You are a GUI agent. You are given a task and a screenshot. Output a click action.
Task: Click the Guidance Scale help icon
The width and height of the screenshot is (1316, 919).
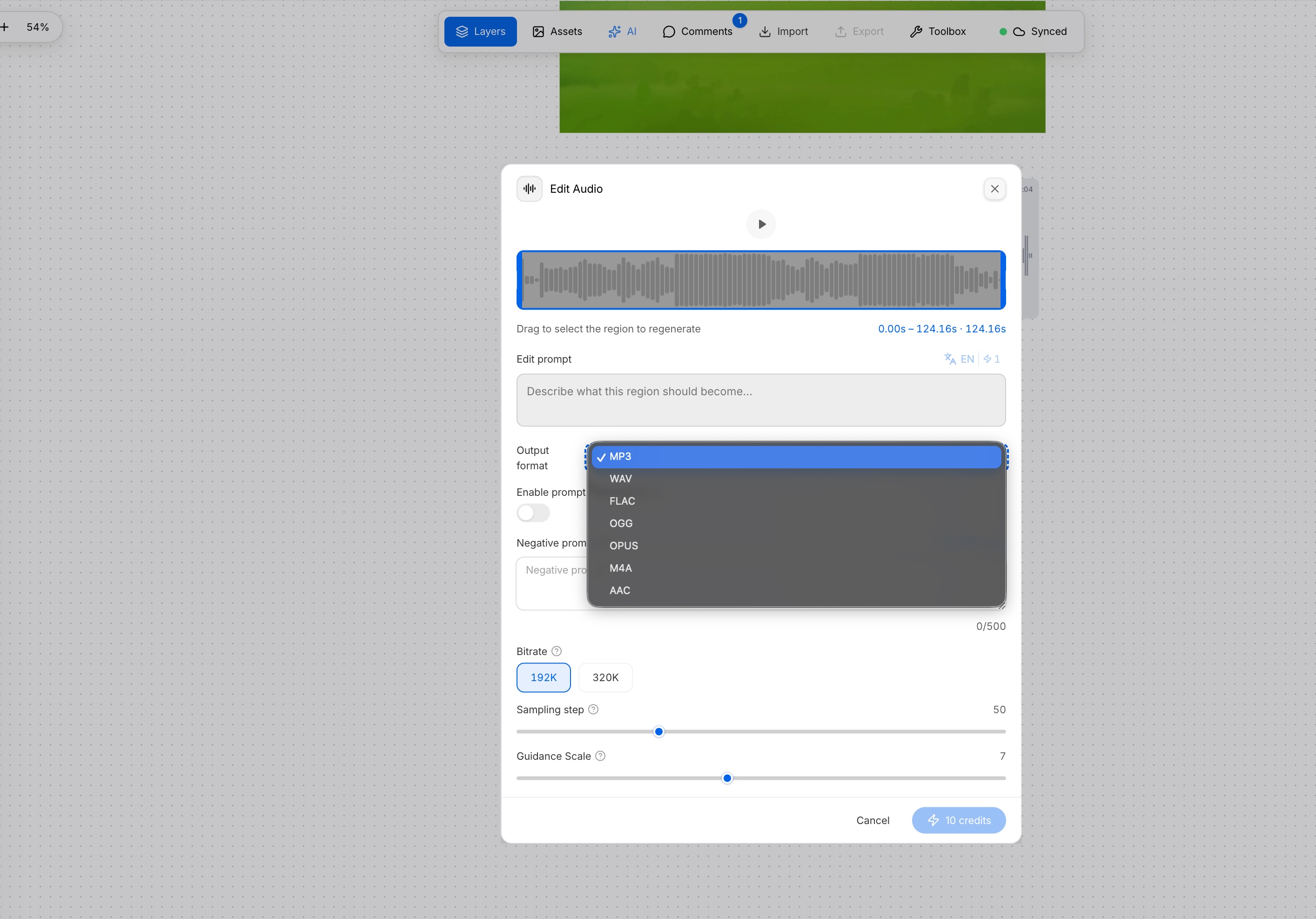click(x=600, y=756)
